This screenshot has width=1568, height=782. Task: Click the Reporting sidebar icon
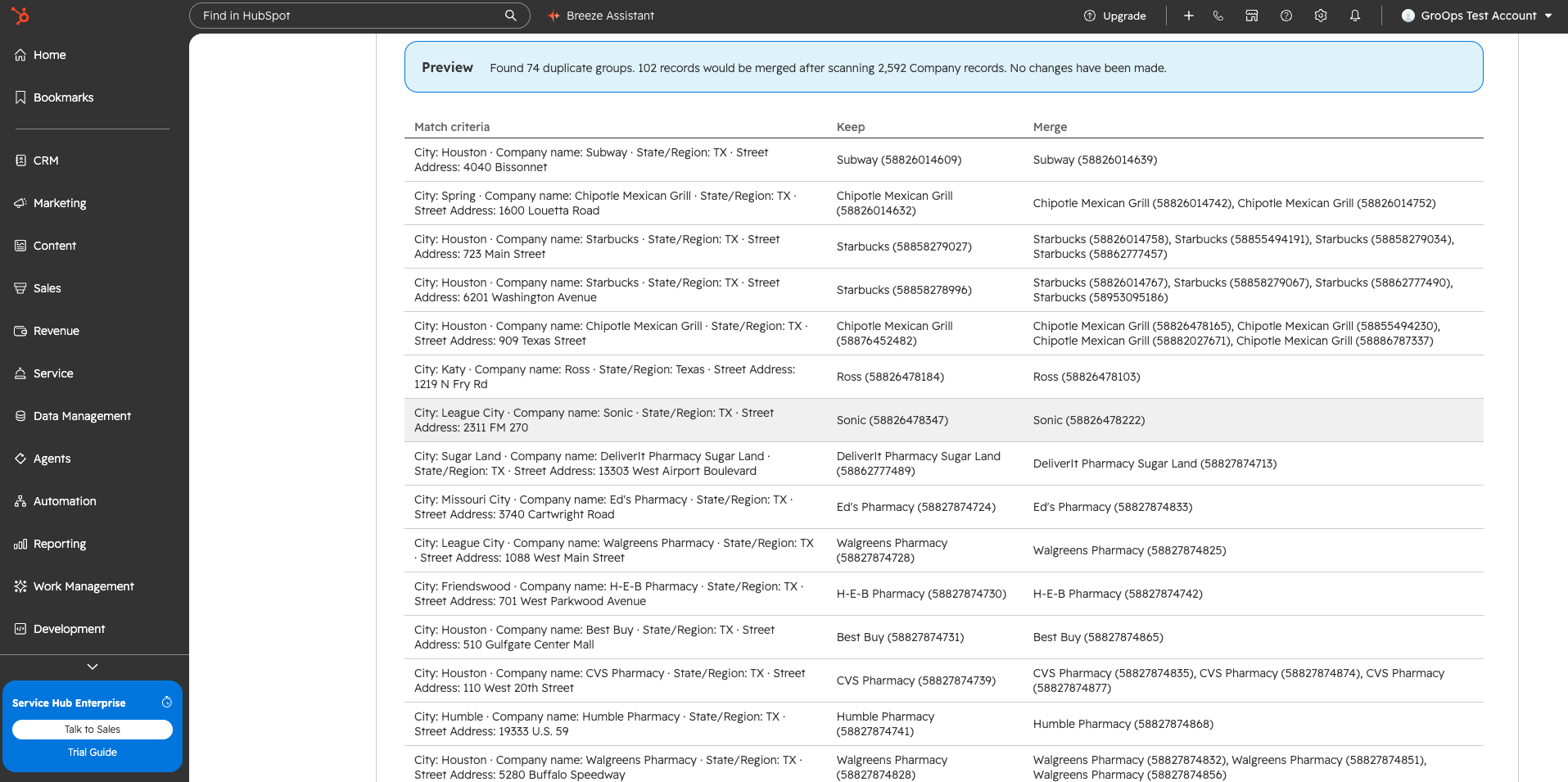(x=20, y=544)
